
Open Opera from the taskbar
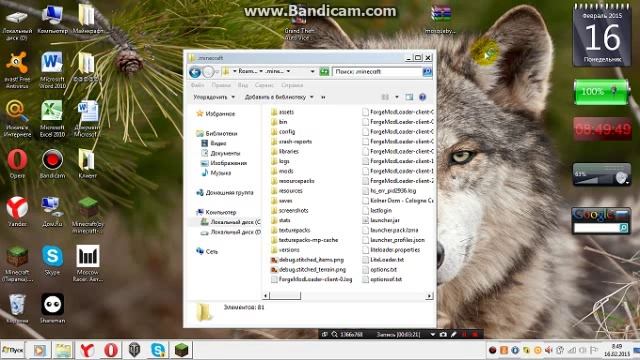click(x=111, y=350)
